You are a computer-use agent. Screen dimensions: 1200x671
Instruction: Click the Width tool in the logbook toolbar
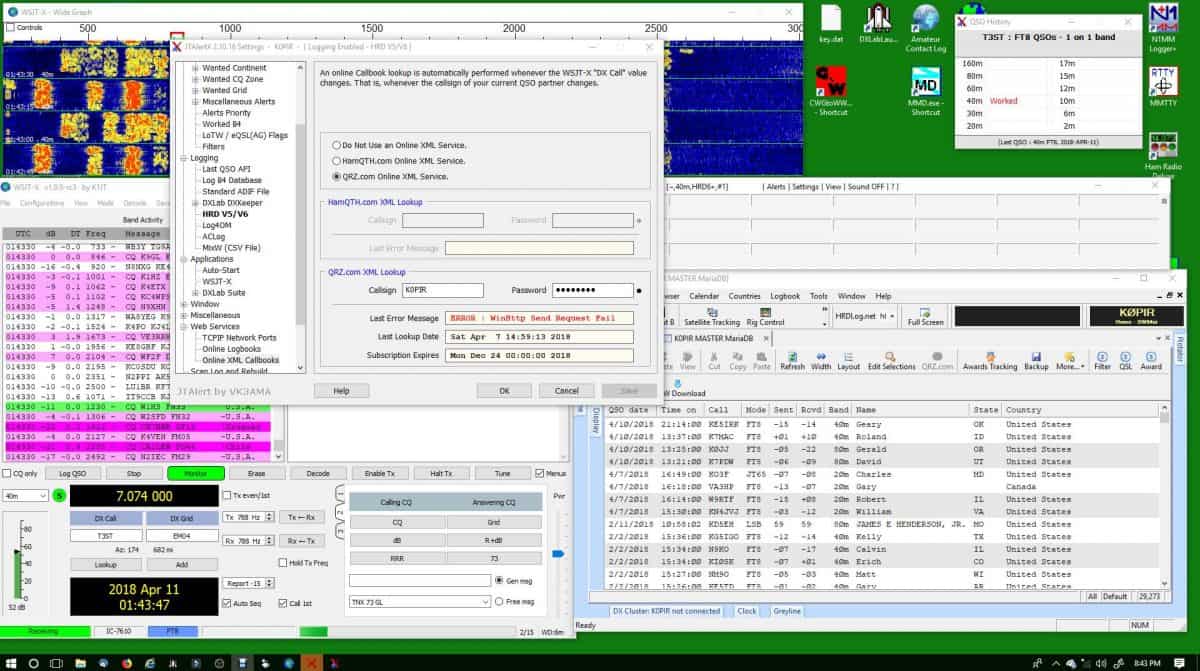pos(821,360)
